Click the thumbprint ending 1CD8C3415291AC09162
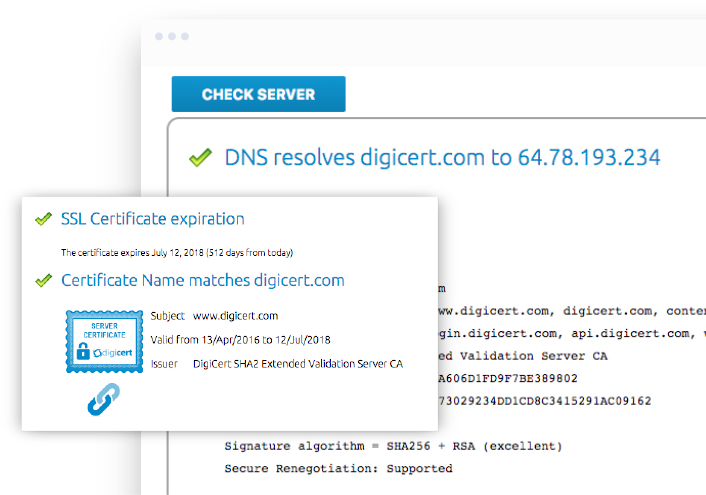 pos(544,401)
